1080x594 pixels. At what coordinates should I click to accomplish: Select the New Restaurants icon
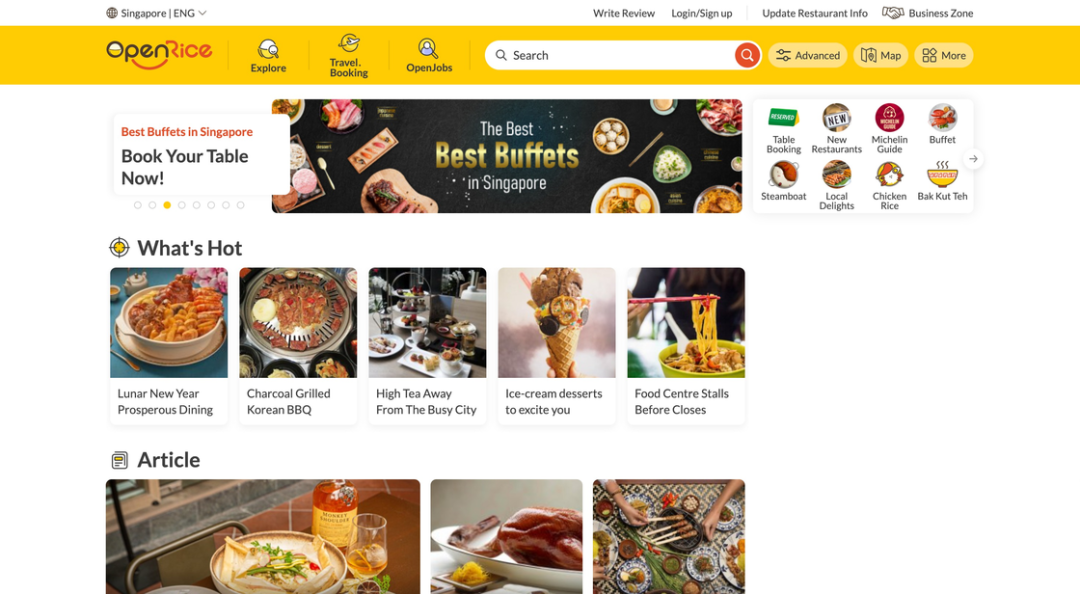click(x=836, y=119)
